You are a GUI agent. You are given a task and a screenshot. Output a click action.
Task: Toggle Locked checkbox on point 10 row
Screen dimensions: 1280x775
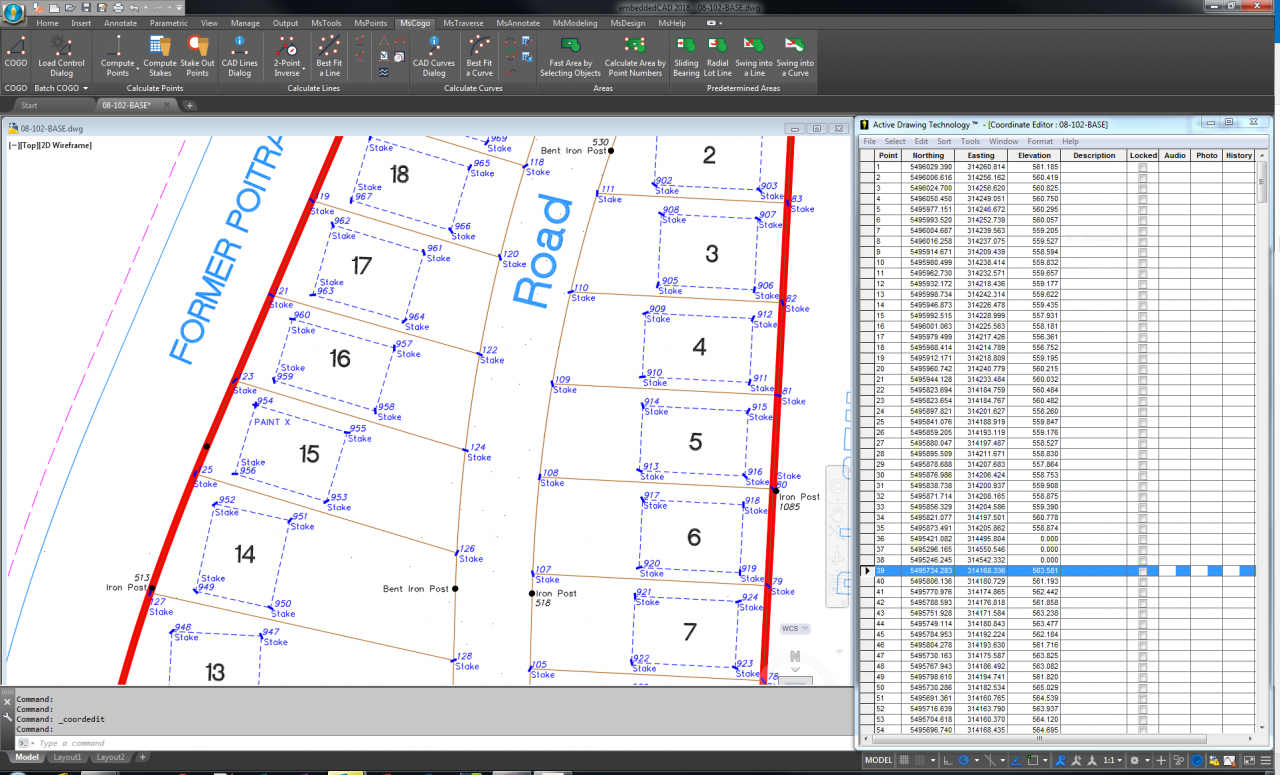(1142, 263)
